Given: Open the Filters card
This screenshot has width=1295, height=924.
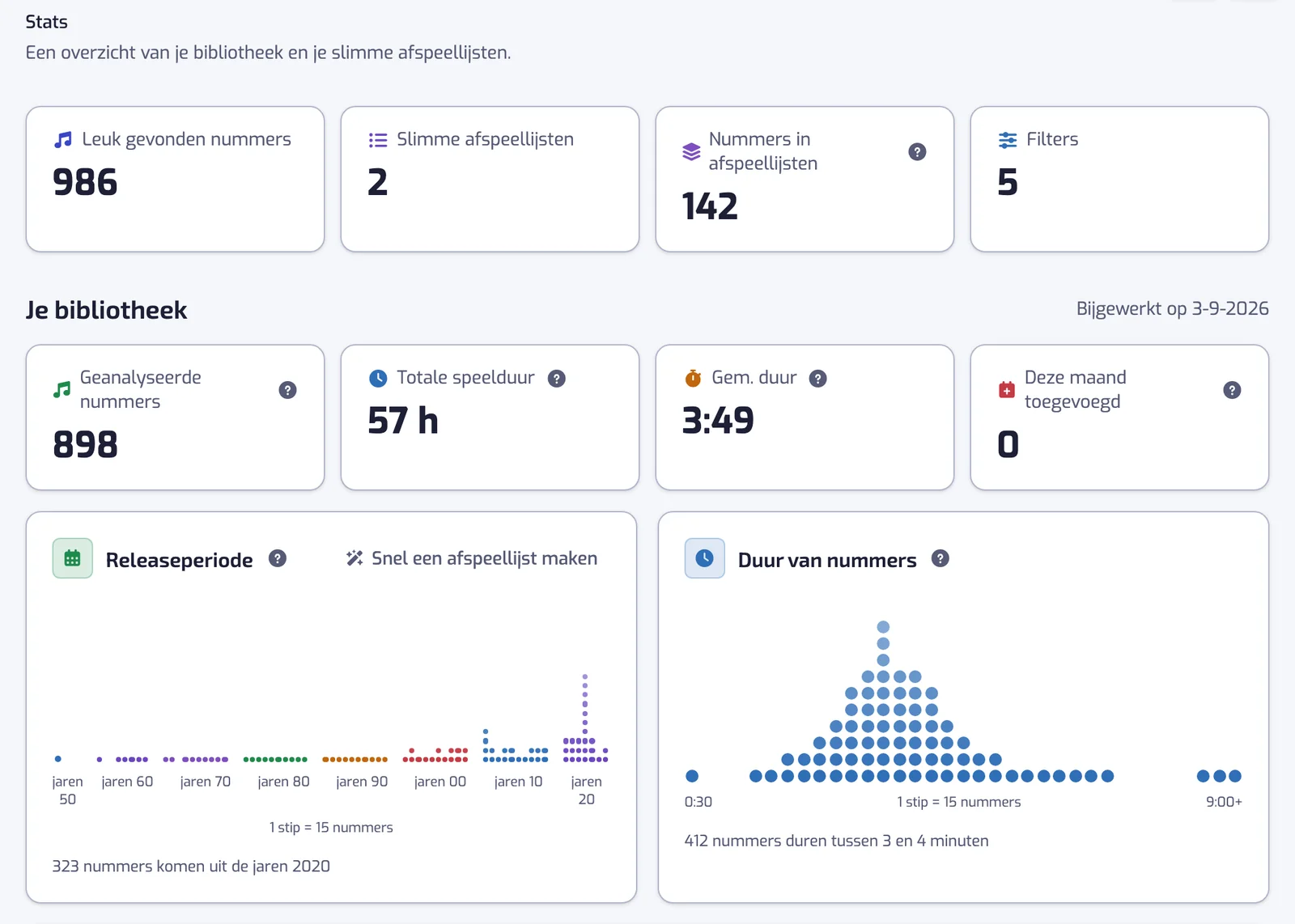Looking at the screenshot, I should (1119, 179).
